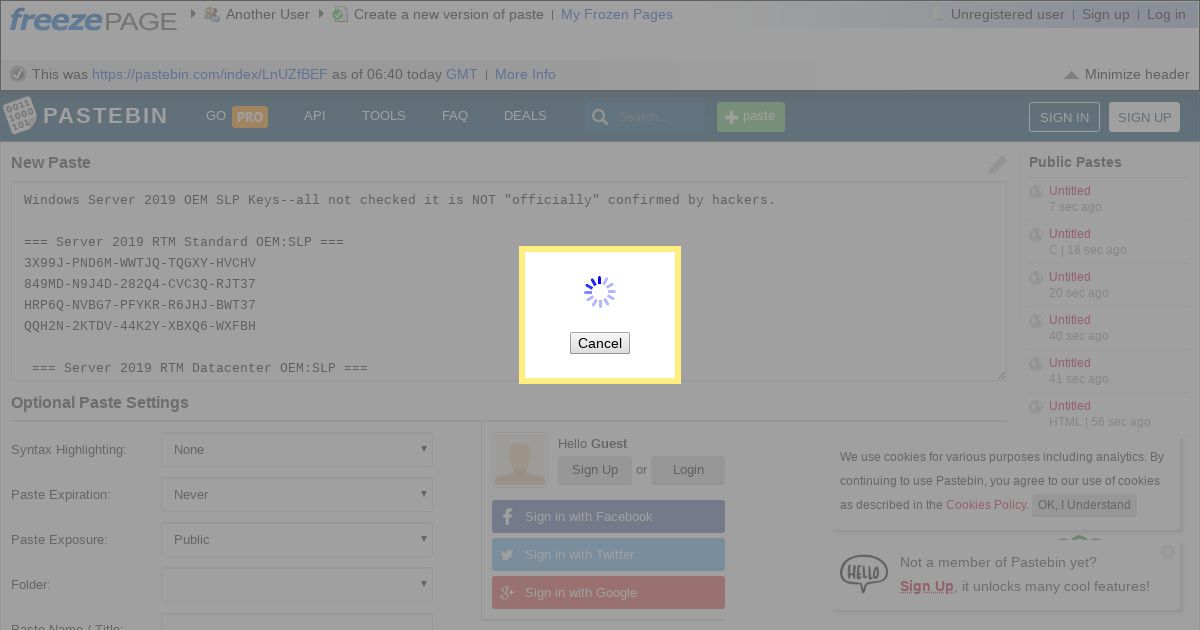Image resolution: width=1200 pixels, height=630 pixels.
Task: Click the Minimize header triangle icon
Action: 1071,75
